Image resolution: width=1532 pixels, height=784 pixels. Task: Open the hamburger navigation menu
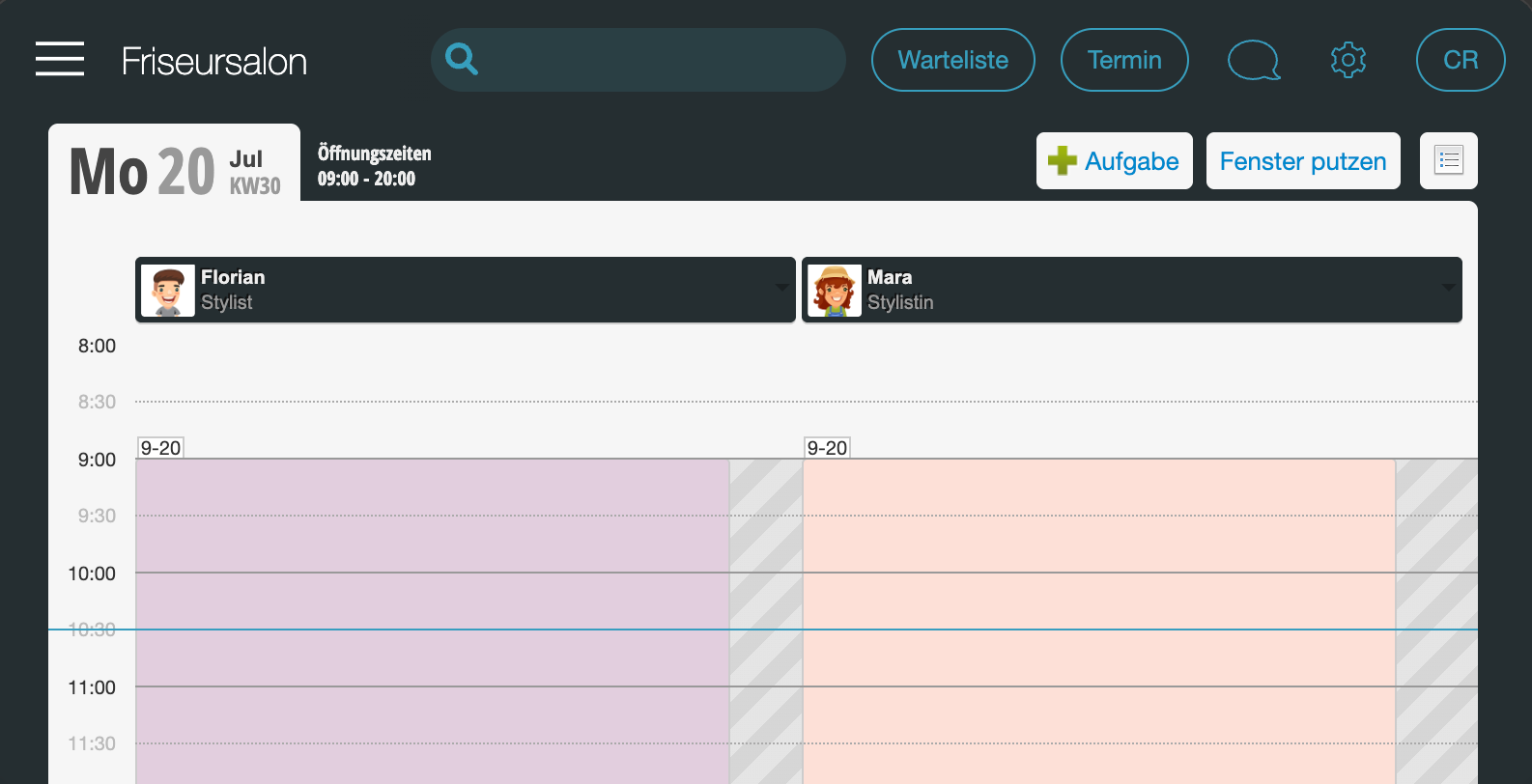tap(60, 59)
